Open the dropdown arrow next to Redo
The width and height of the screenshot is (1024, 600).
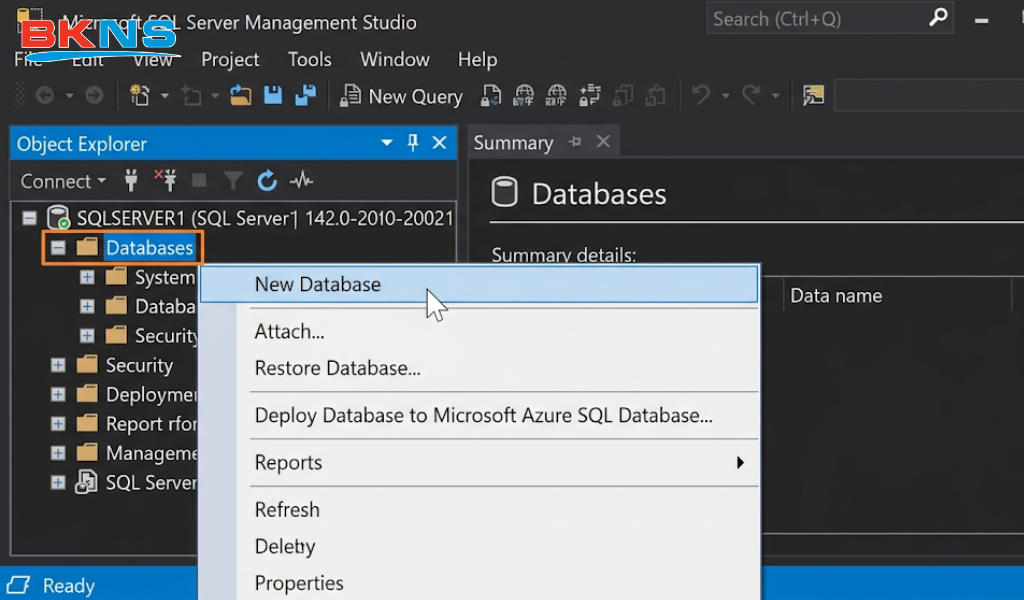(x=775, y=96)
